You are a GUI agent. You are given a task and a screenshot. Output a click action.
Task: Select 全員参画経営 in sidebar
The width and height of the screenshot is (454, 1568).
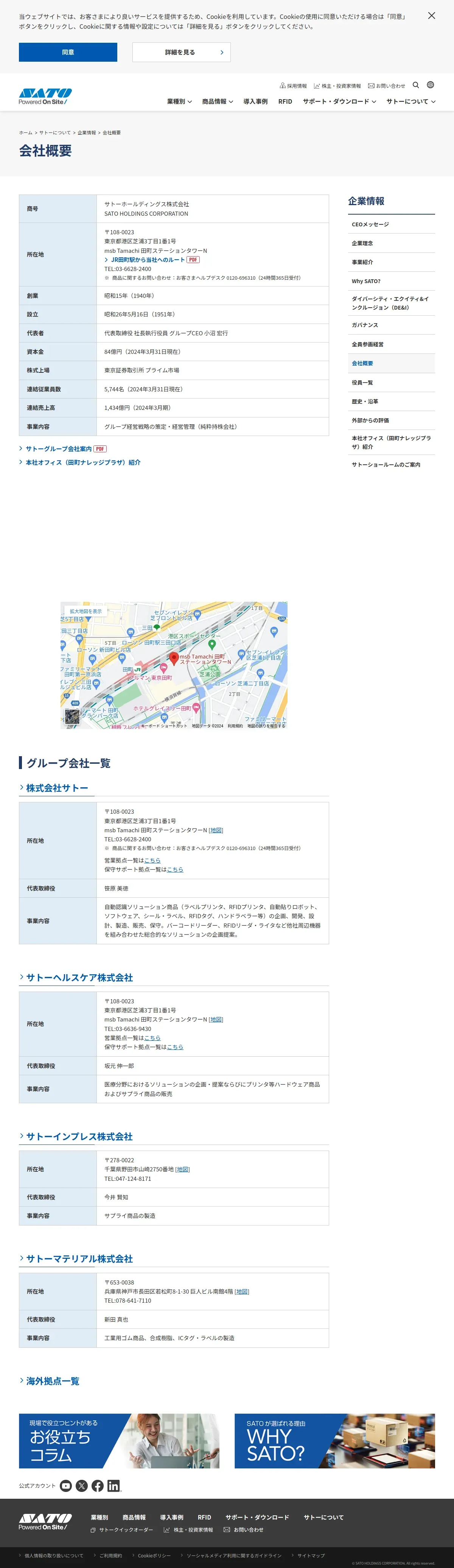[391, 344]
